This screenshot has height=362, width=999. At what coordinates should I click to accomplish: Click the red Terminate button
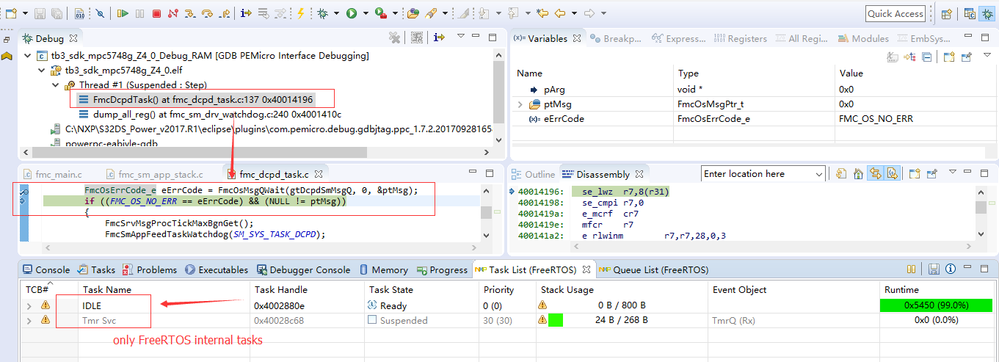point(156,13)
